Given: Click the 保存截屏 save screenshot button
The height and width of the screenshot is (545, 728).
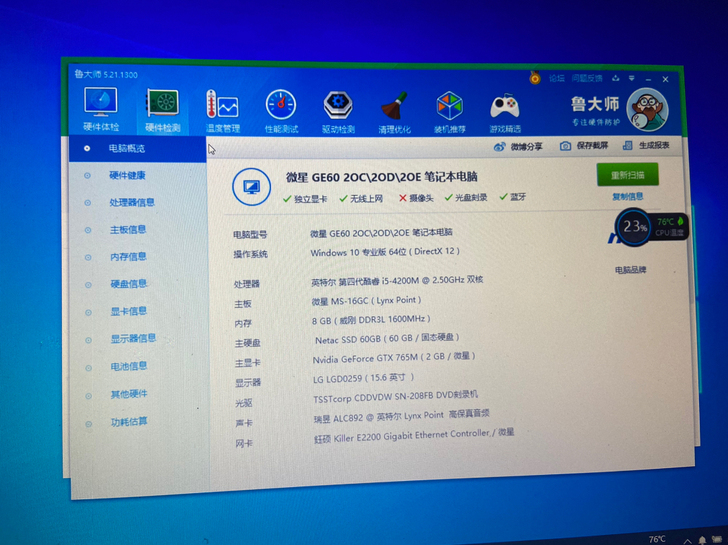Looking at the screenshot, I should point(592,146).
